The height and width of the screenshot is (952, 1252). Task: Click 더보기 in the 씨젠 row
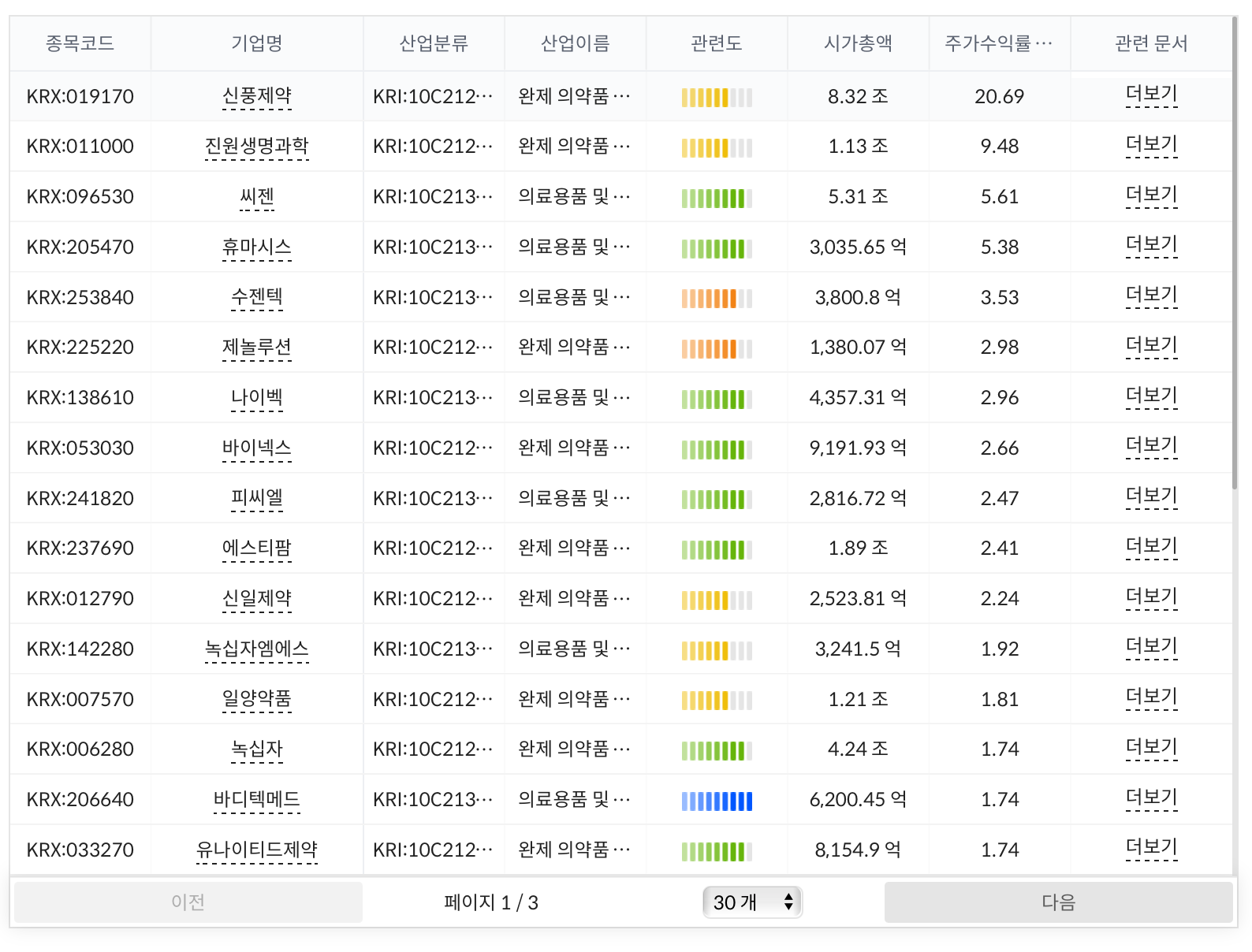click(1151, 195)
